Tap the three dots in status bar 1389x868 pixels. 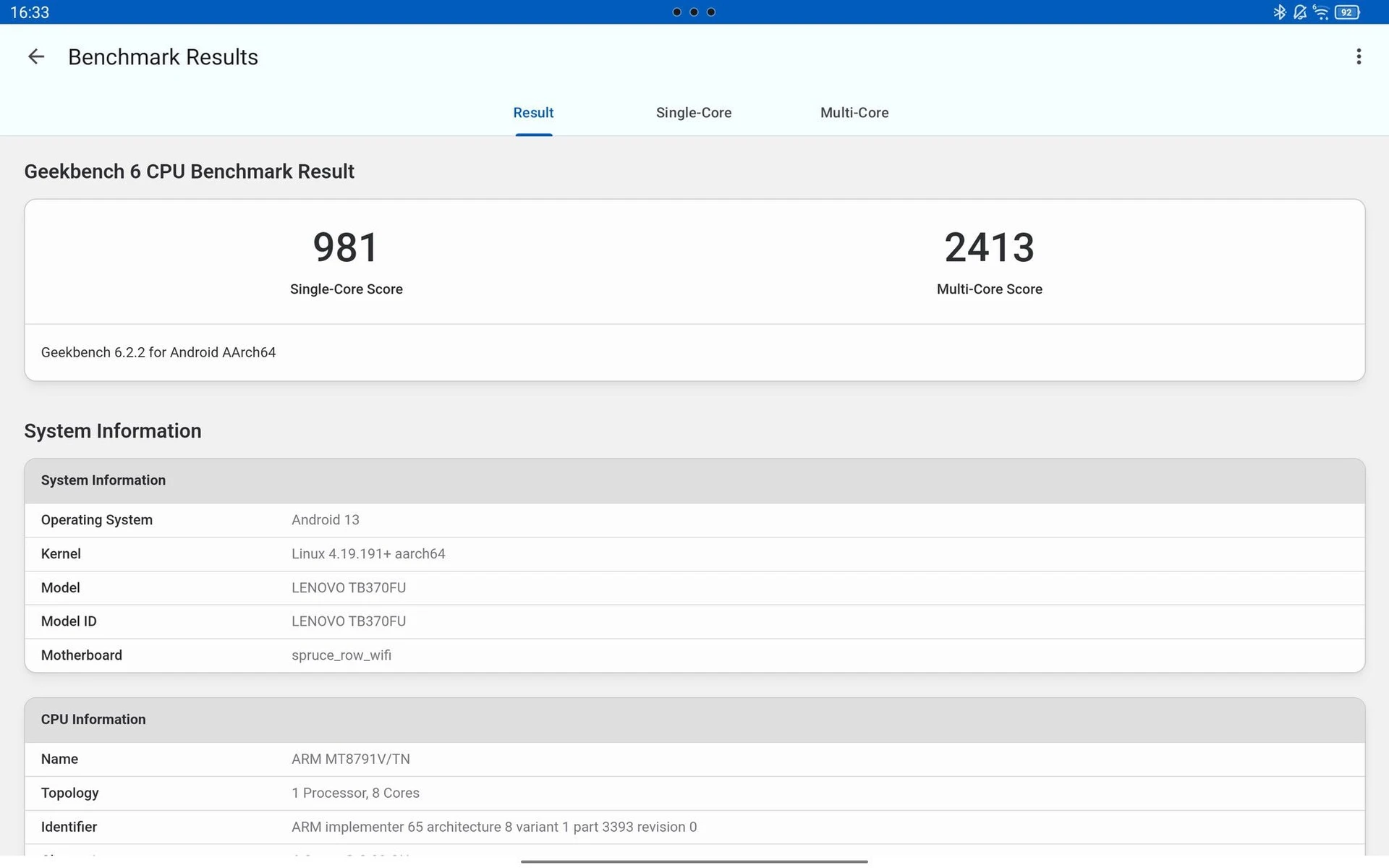tap(694, 12)
